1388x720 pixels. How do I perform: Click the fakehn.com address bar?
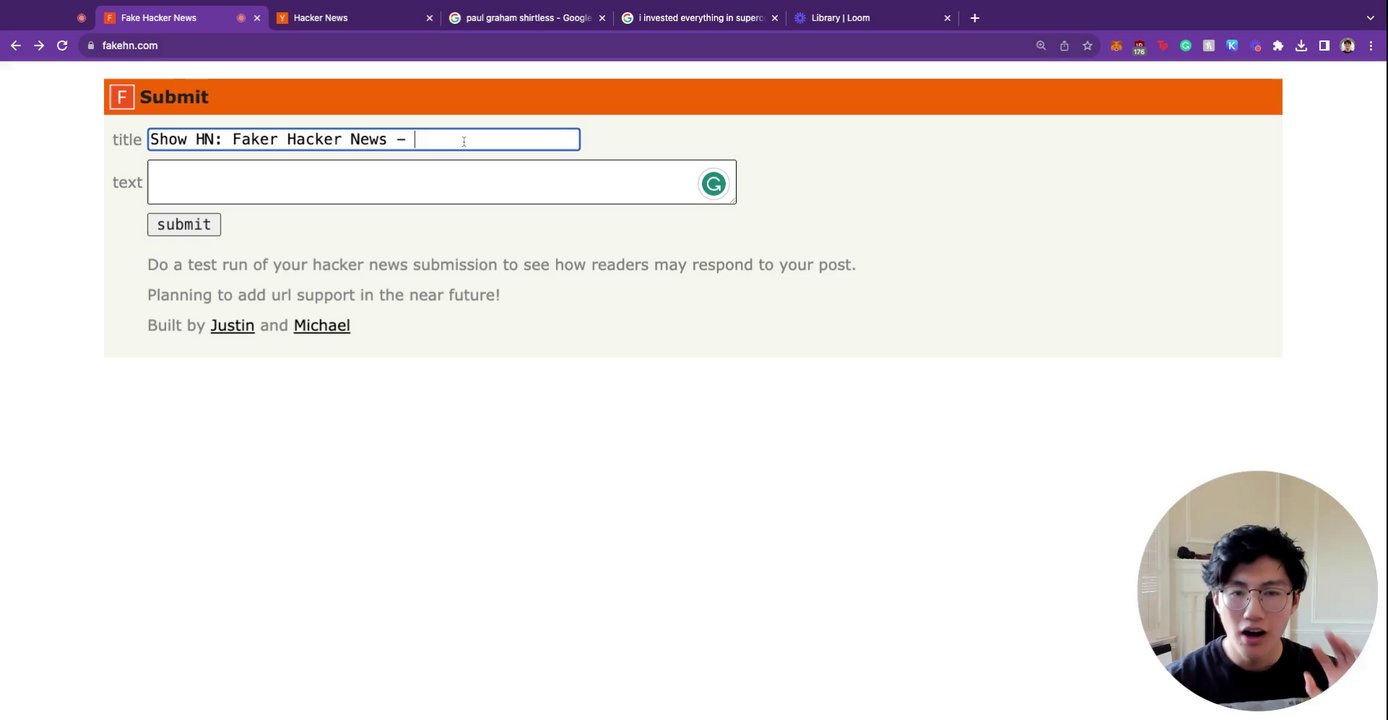point(560,45)
